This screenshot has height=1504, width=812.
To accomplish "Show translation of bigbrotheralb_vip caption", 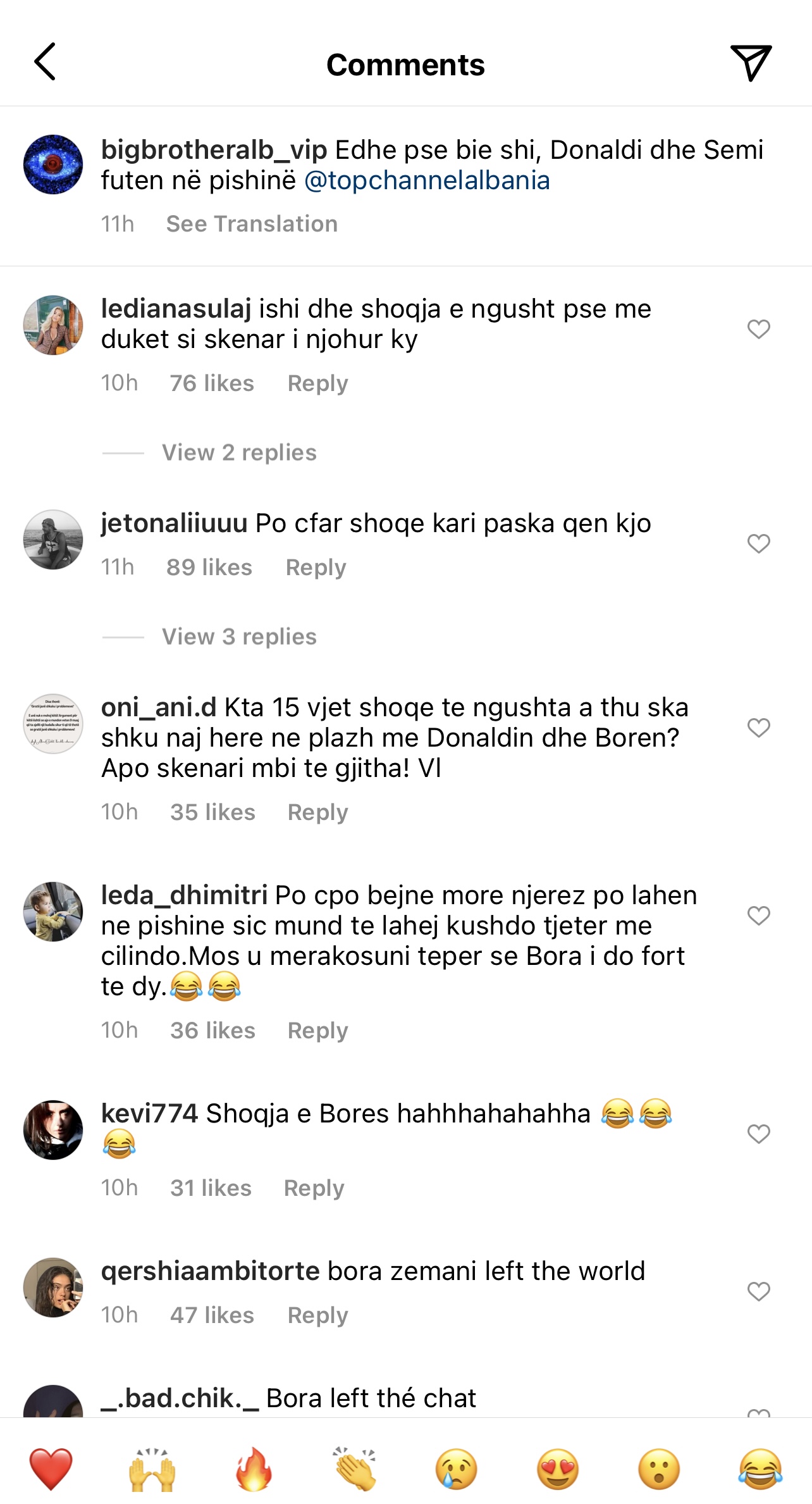I will coord(252,224).
